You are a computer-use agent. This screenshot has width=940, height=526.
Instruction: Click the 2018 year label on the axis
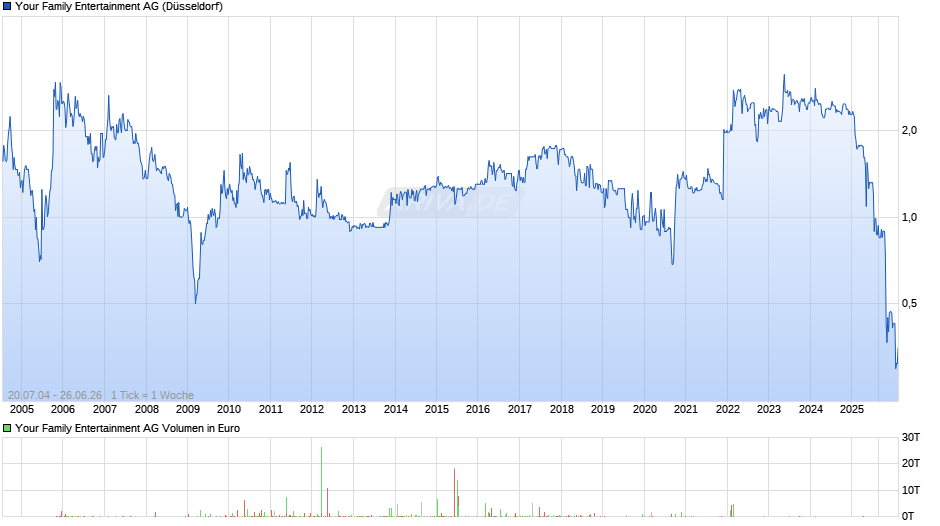coord(562,409)
